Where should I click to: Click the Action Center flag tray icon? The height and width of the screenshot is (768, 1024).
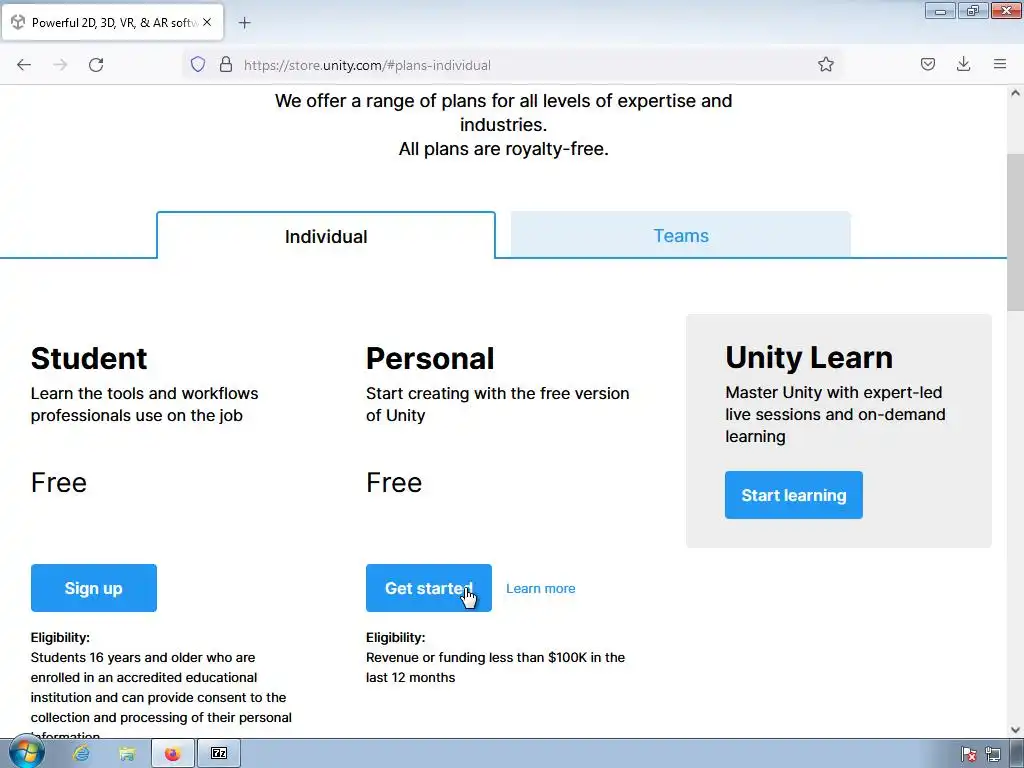(x=969, y=754)
